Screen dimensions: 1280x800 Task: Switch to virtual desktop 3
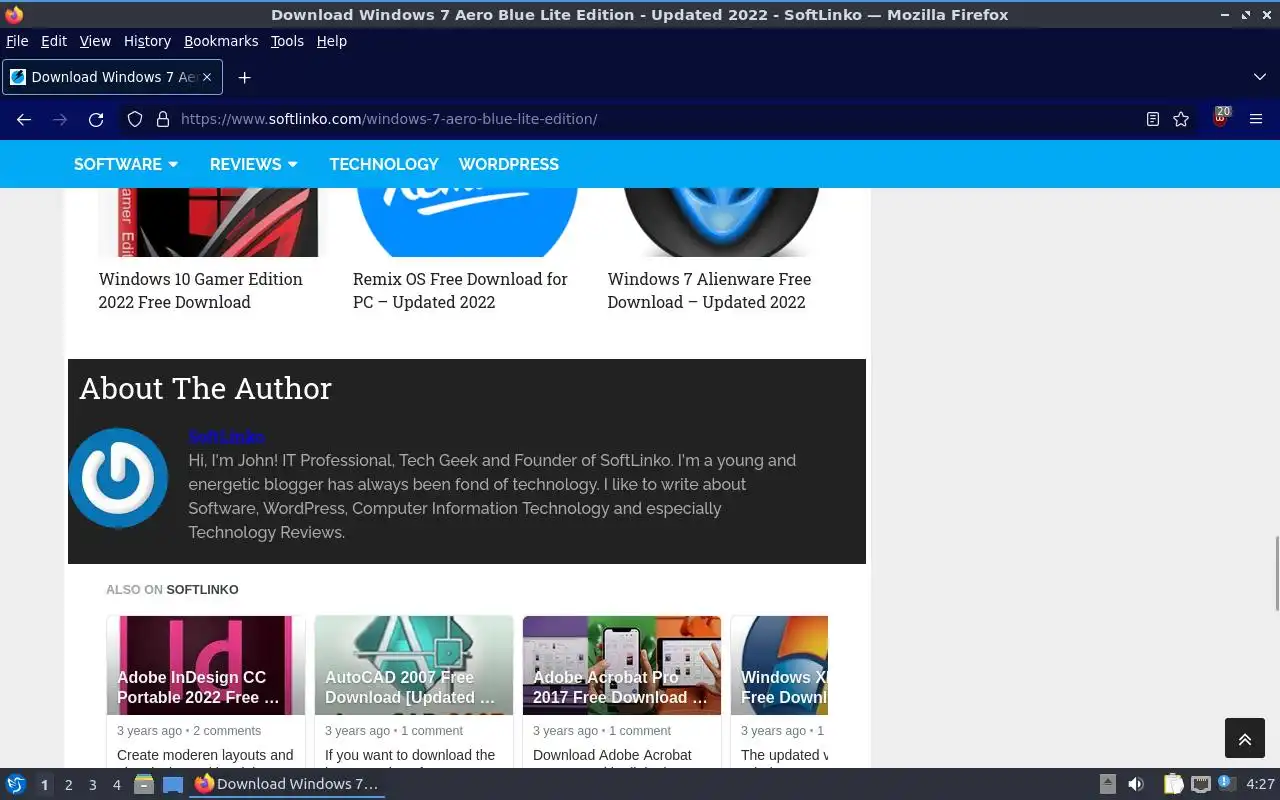coord(92,785)
